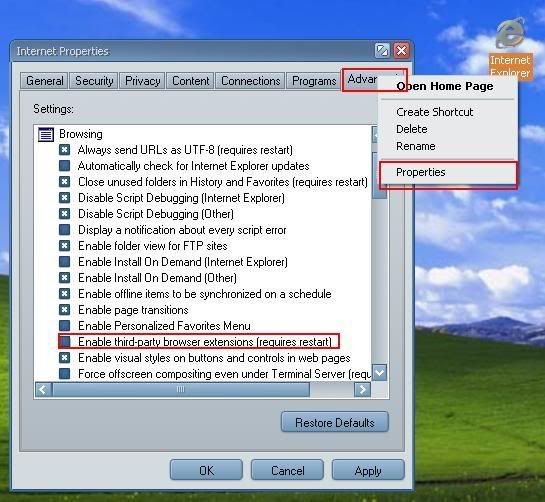
Task: Select Rename in the context menu
Action: 416,146
